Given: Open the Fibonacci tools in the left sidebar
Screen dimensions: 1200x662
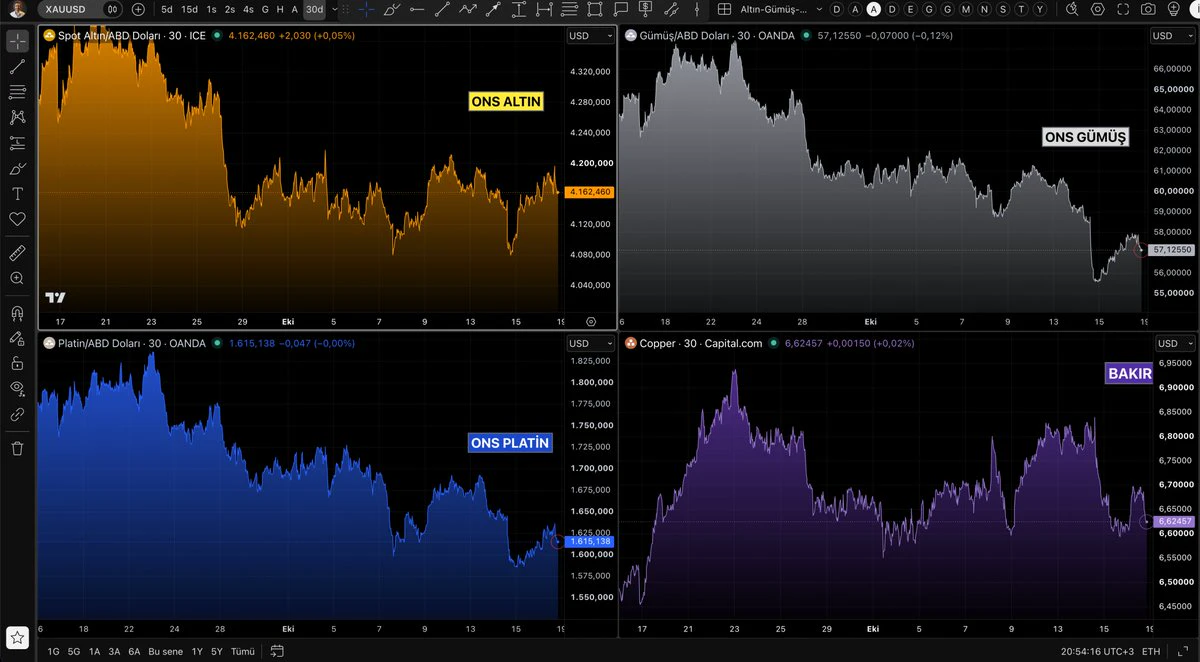Looking at the screenshot, I should [x=17, y=92].
